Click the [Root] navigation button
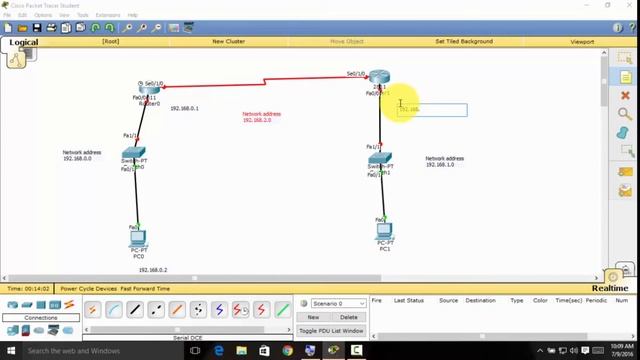 pyautogui.click(x=111, y=41)
